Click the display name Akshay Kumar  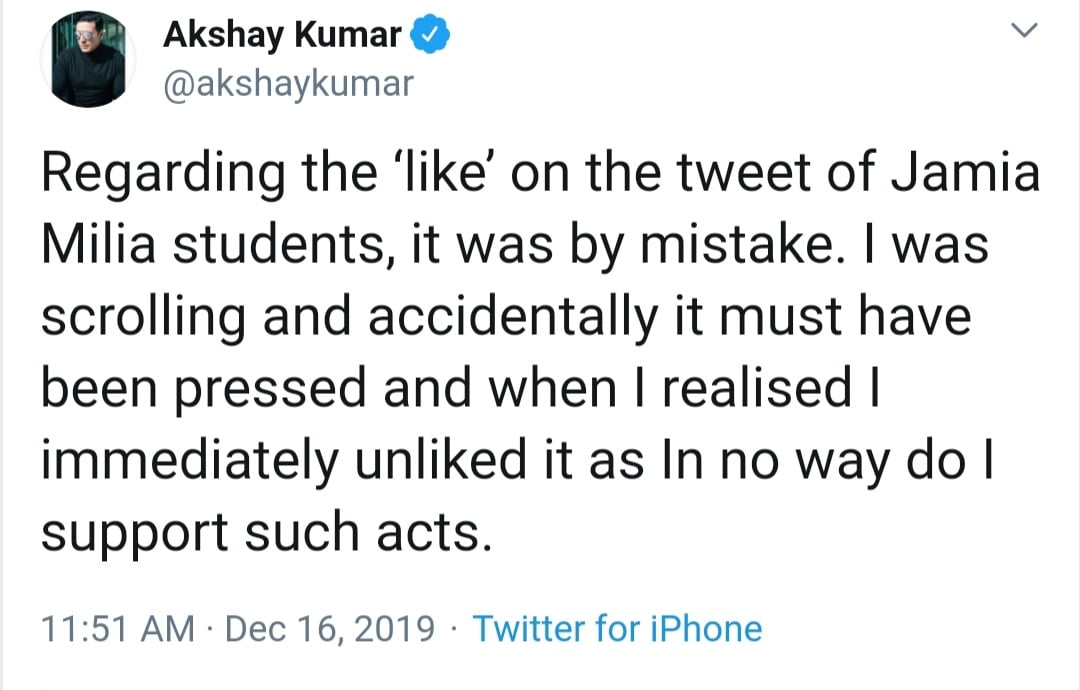coord(282,36)
